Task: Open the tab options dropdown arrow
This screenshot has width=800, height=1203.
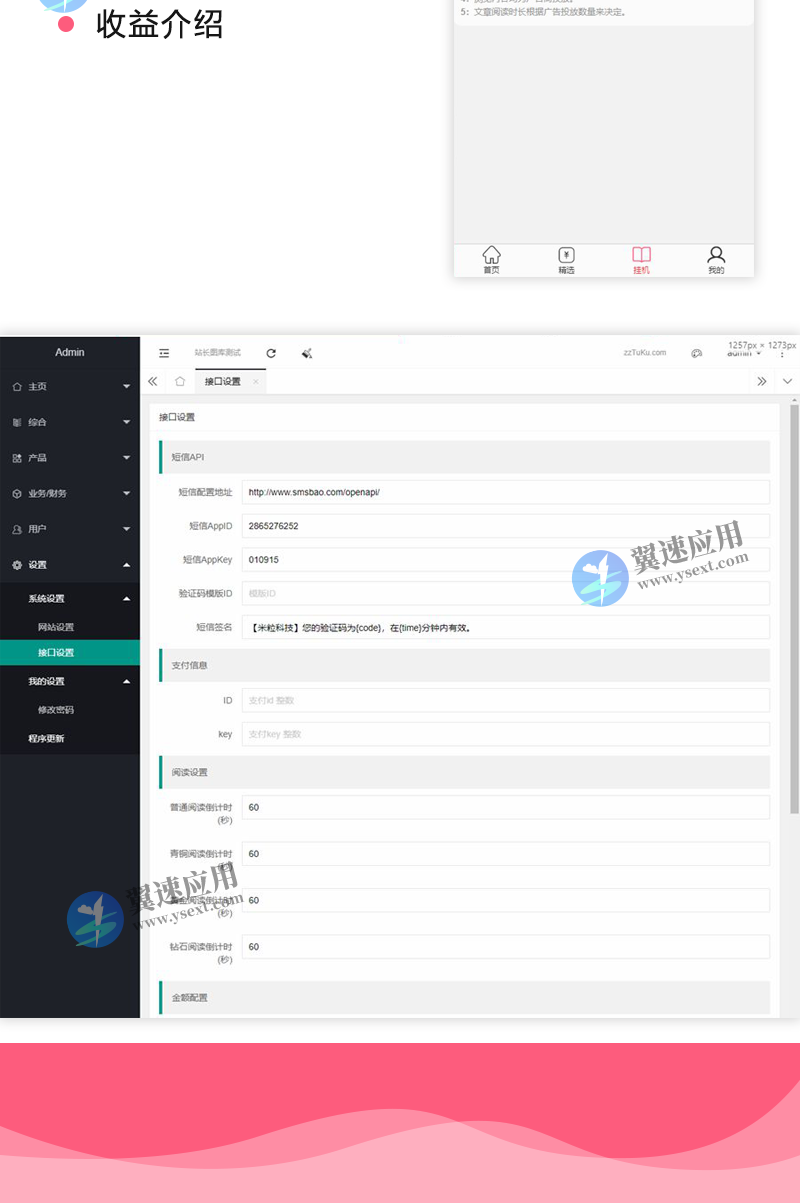Action: (x=787, y=381)
